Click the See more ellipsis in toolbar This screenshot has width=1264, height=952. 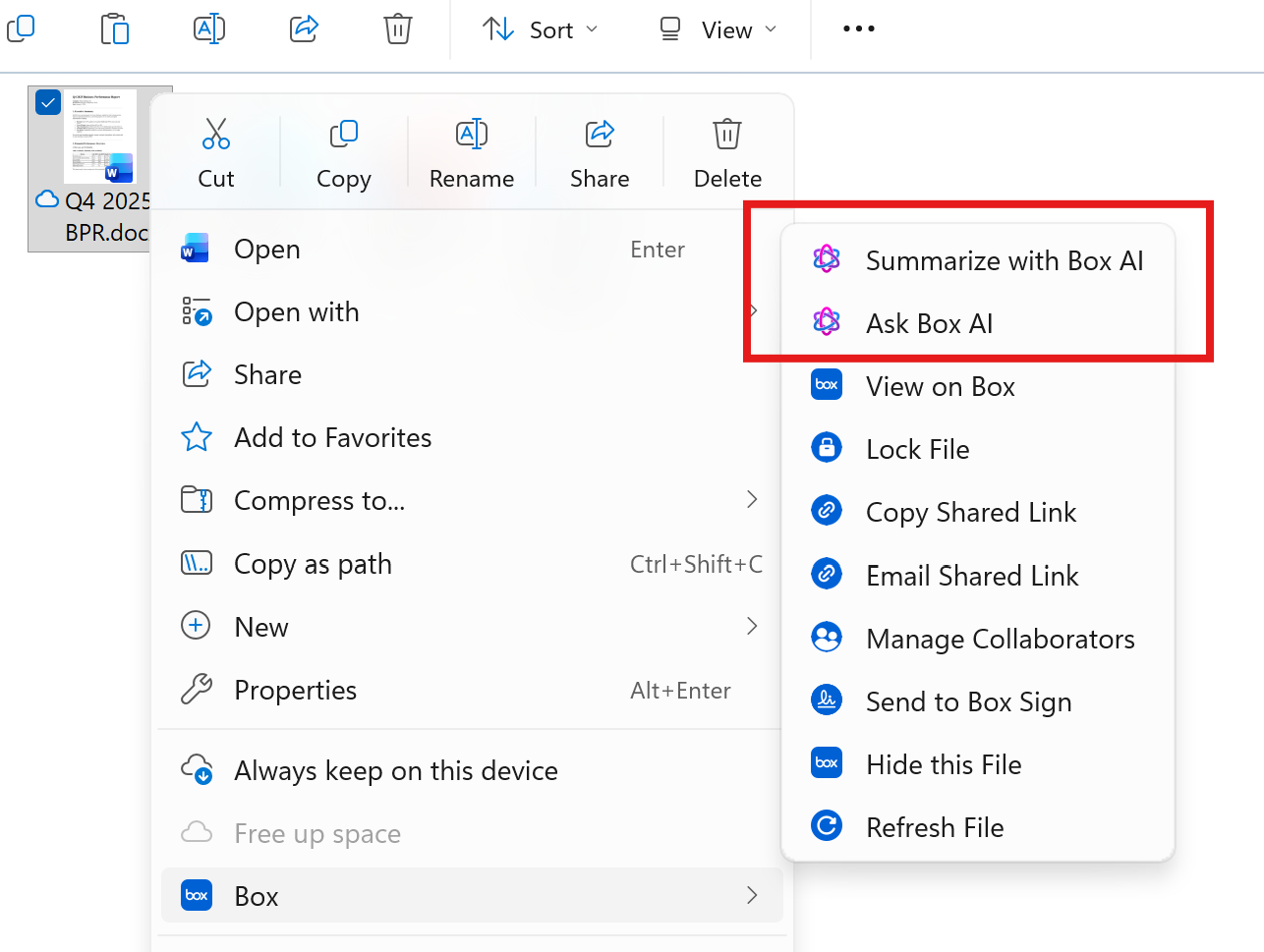[x=858, y=29]
